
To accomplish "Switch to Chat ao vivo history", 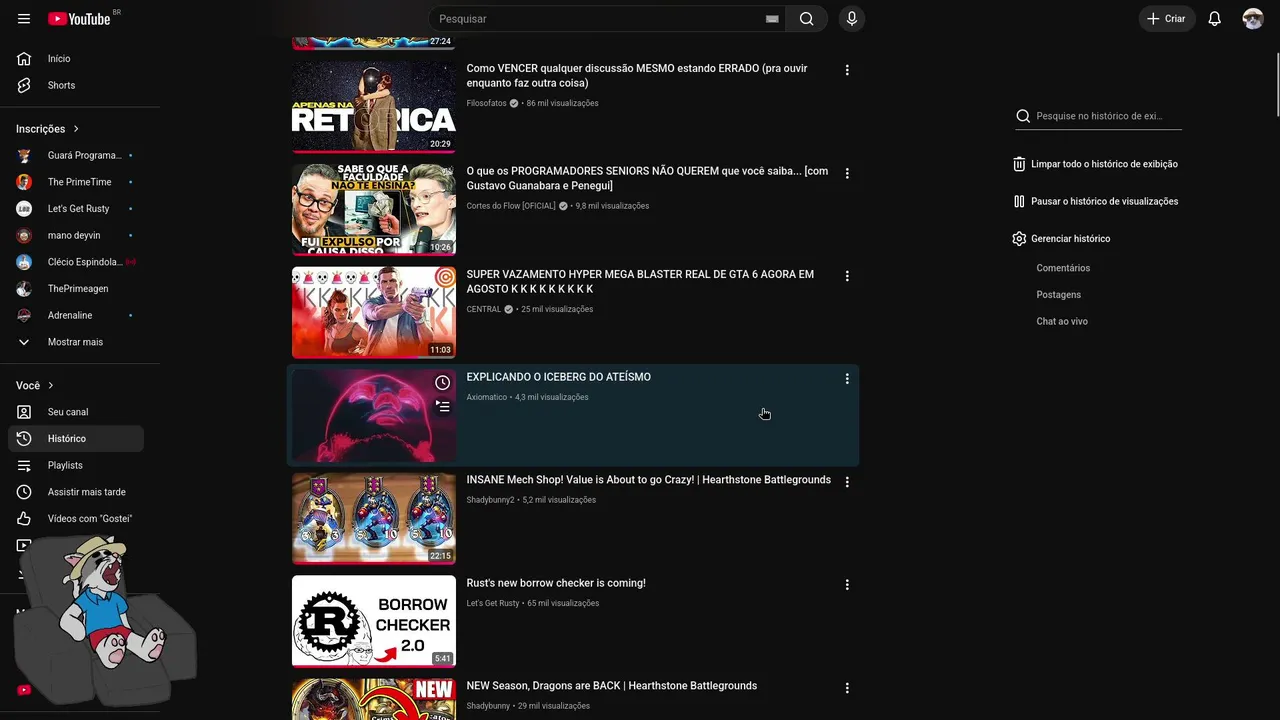I will [1062, 321].
